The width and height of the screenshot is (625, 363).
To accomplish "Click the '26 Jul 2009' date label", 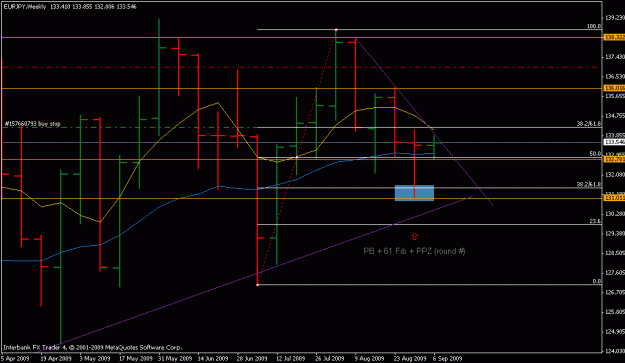I will (x=330, y=358).
